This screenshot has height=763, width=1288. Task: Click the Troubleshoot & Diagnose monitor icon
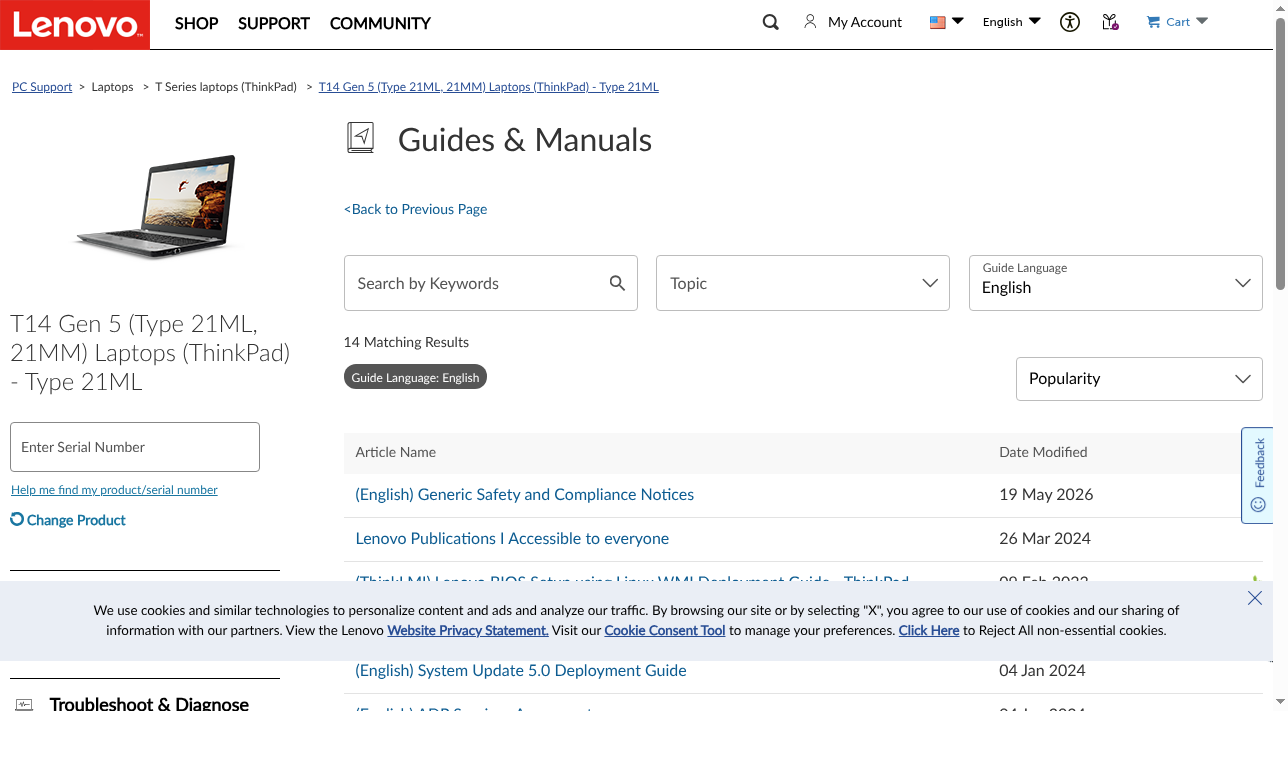(24, 705)
